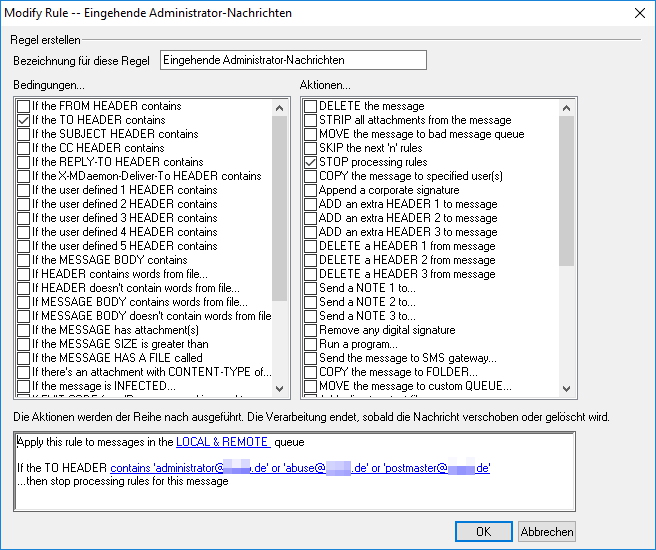Check the Run a program action
Image resolution: width=656 pixels, height=550 pixels.
coord(311,344)
